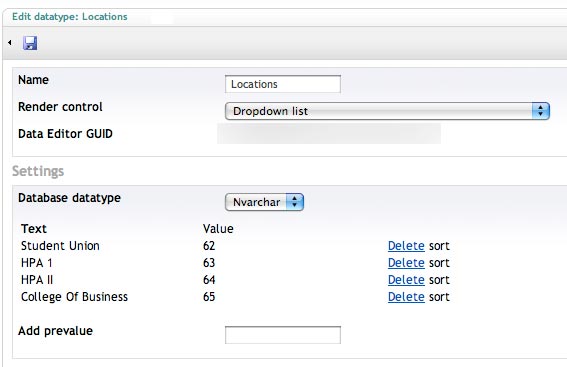The width and height of the screenshot is (567, 367).
Task: Delete the HPA 1 prevalue
Action: [x=406, y=263]
